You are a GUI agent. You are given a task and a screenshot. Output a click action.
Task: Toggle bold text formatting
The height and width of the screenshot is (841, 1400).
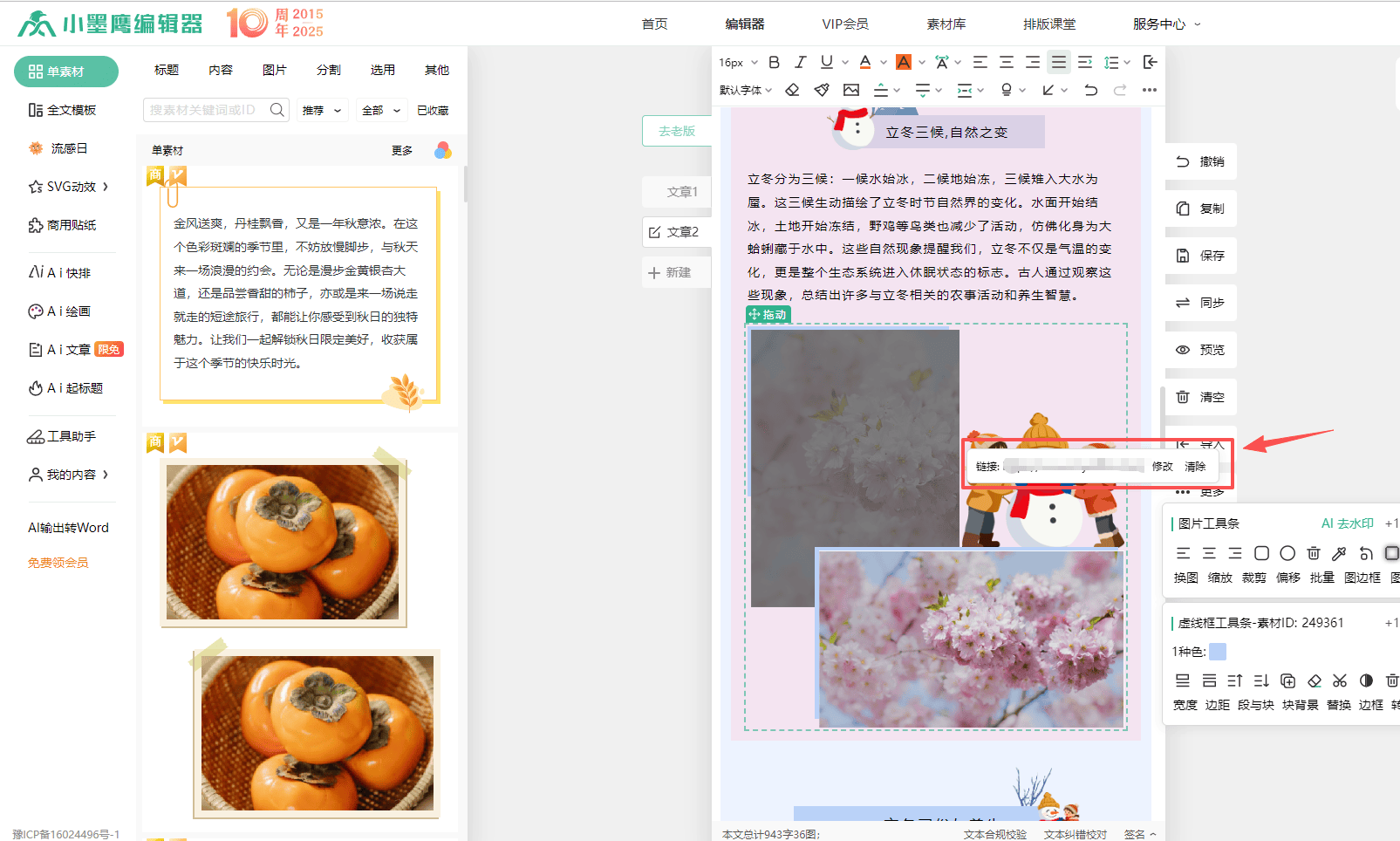[774, 62]
